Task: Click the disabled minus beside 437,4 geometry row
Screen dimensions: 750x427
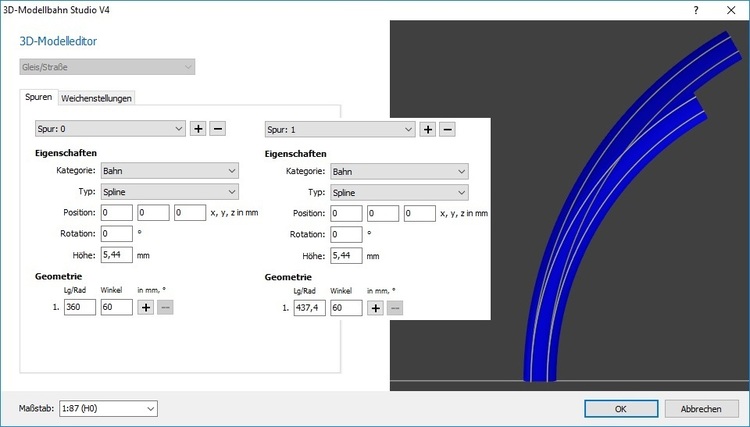Action: [395, 308]
